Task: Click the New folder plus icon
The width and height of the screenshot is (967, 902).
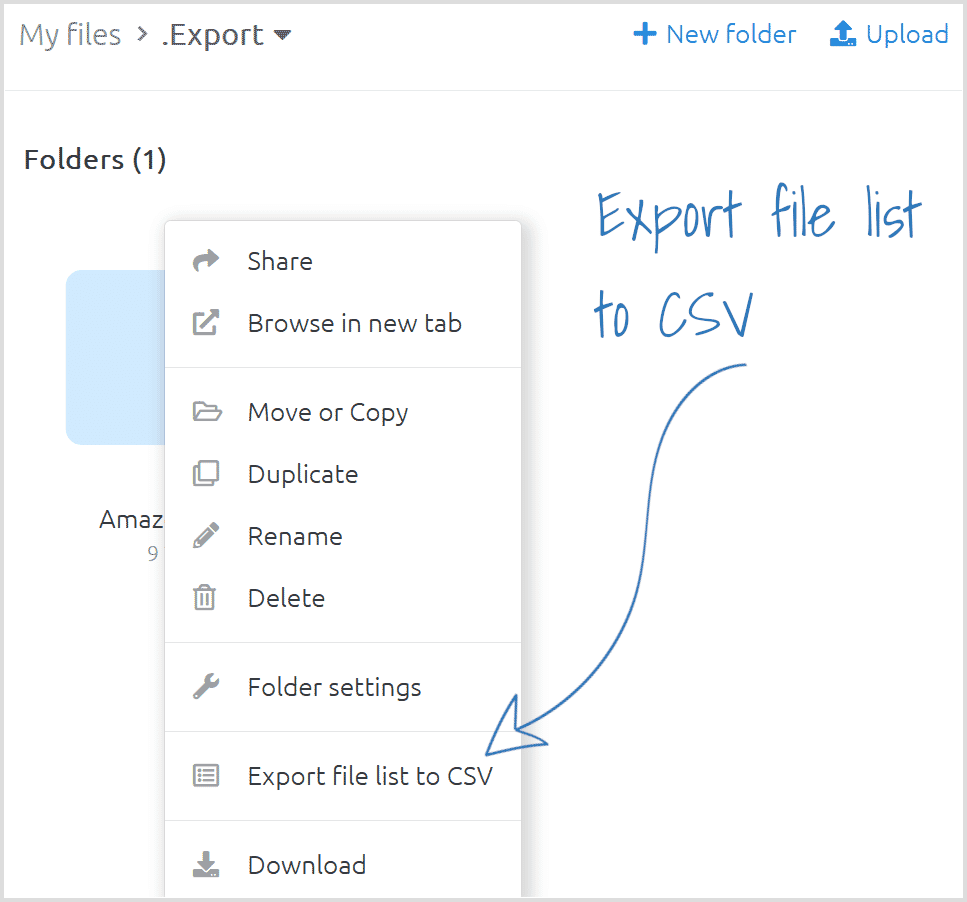Action: pos(645,35)
